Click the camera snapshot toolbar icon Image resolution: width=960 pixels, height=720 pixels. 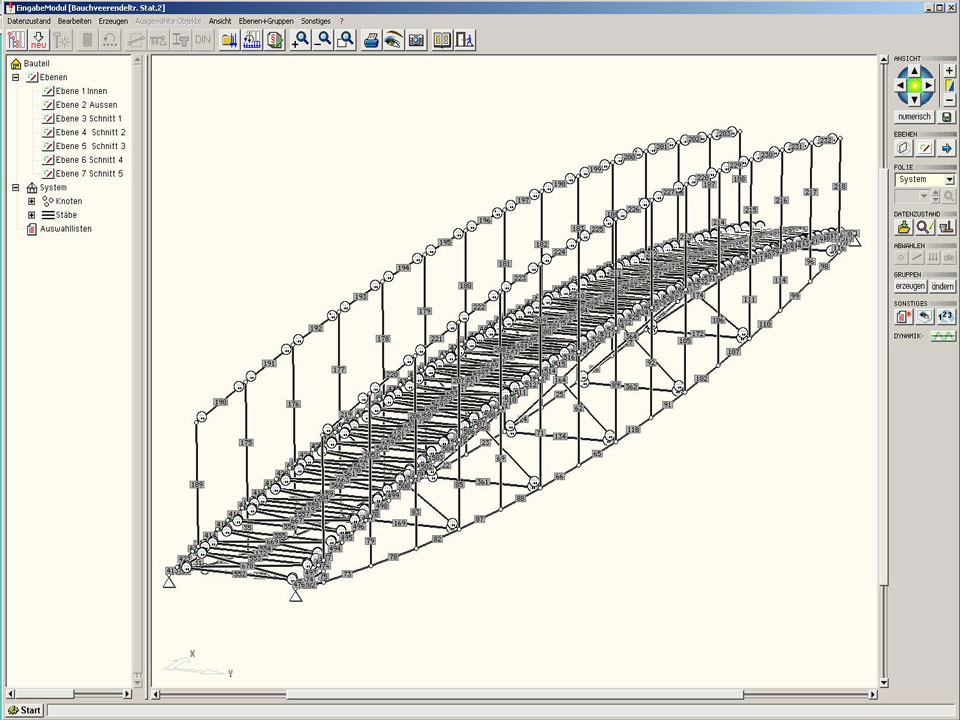416,40
